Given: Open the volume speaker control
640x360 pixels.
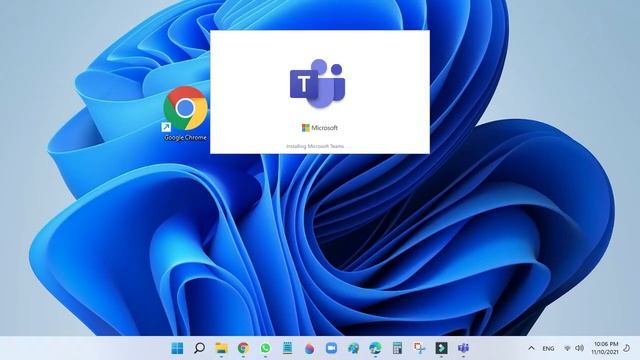Looking at the screenshot, I should coord(579,348).
